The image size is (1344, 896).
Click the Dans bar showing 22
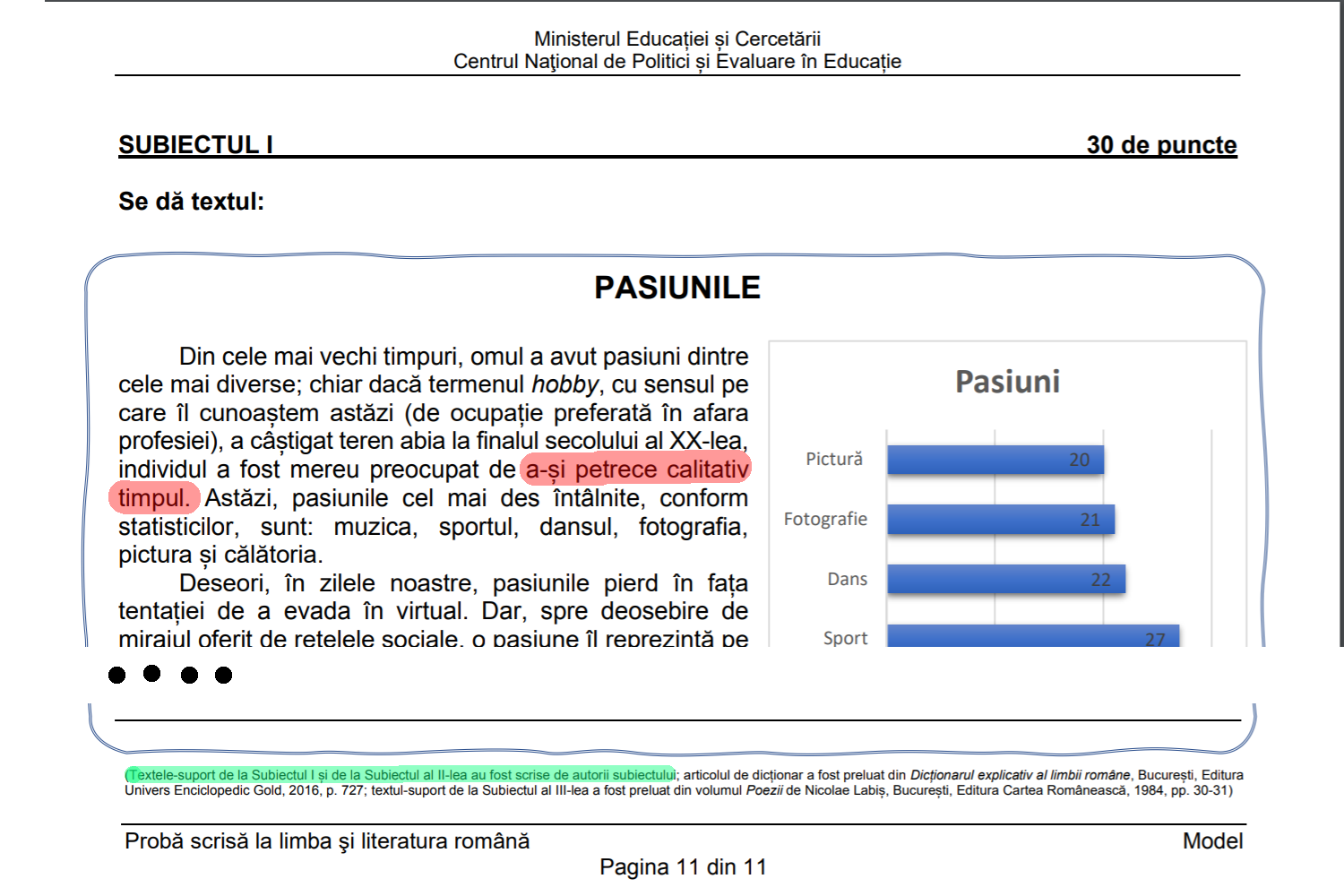pyautogui.click(x=1005, y=578)
